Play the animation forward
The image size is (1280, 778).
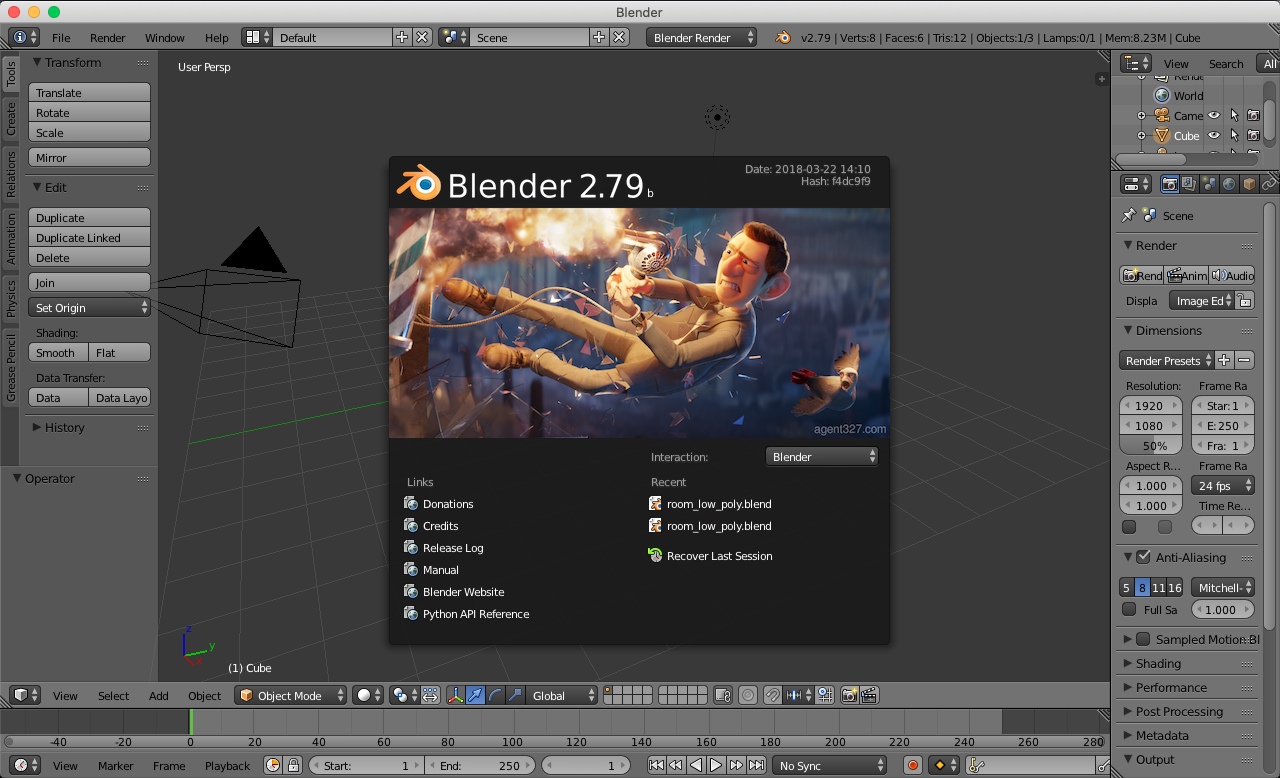[716, 765]
